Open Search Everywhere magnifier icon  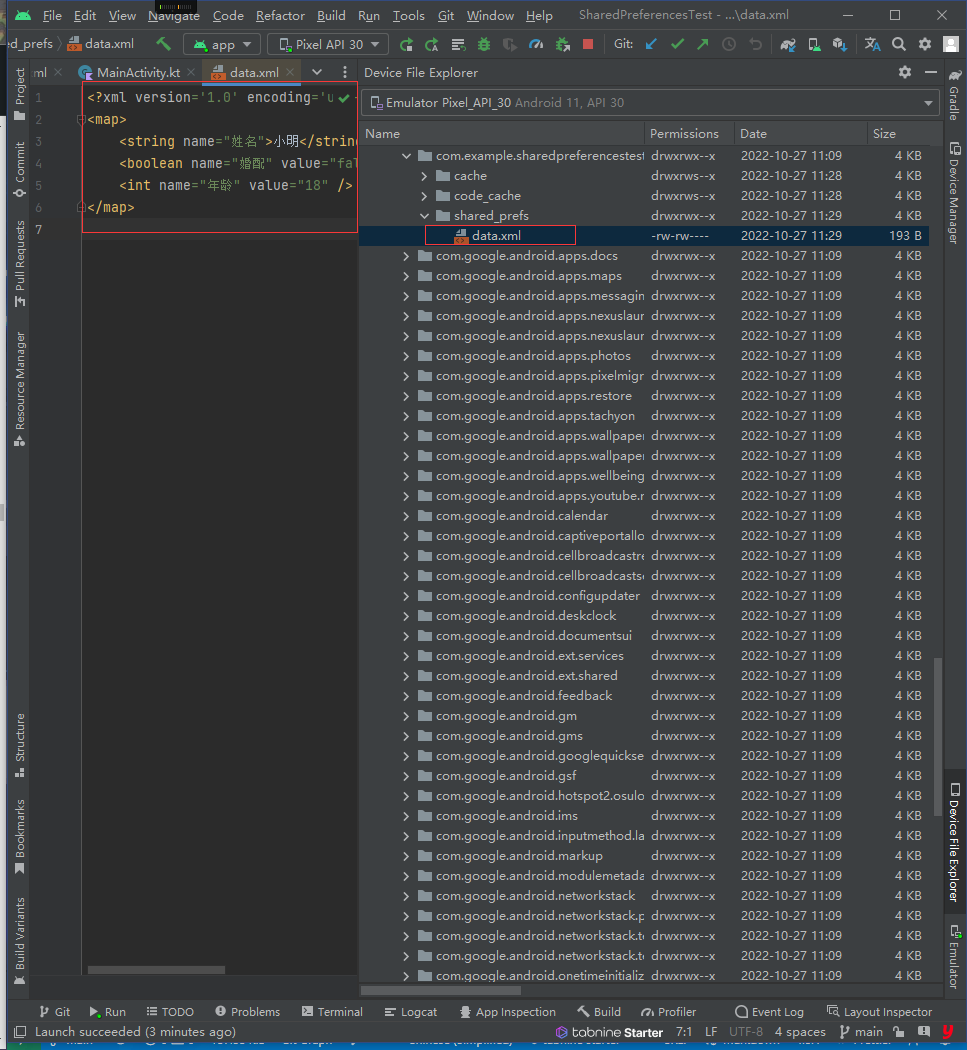[898, 44]
